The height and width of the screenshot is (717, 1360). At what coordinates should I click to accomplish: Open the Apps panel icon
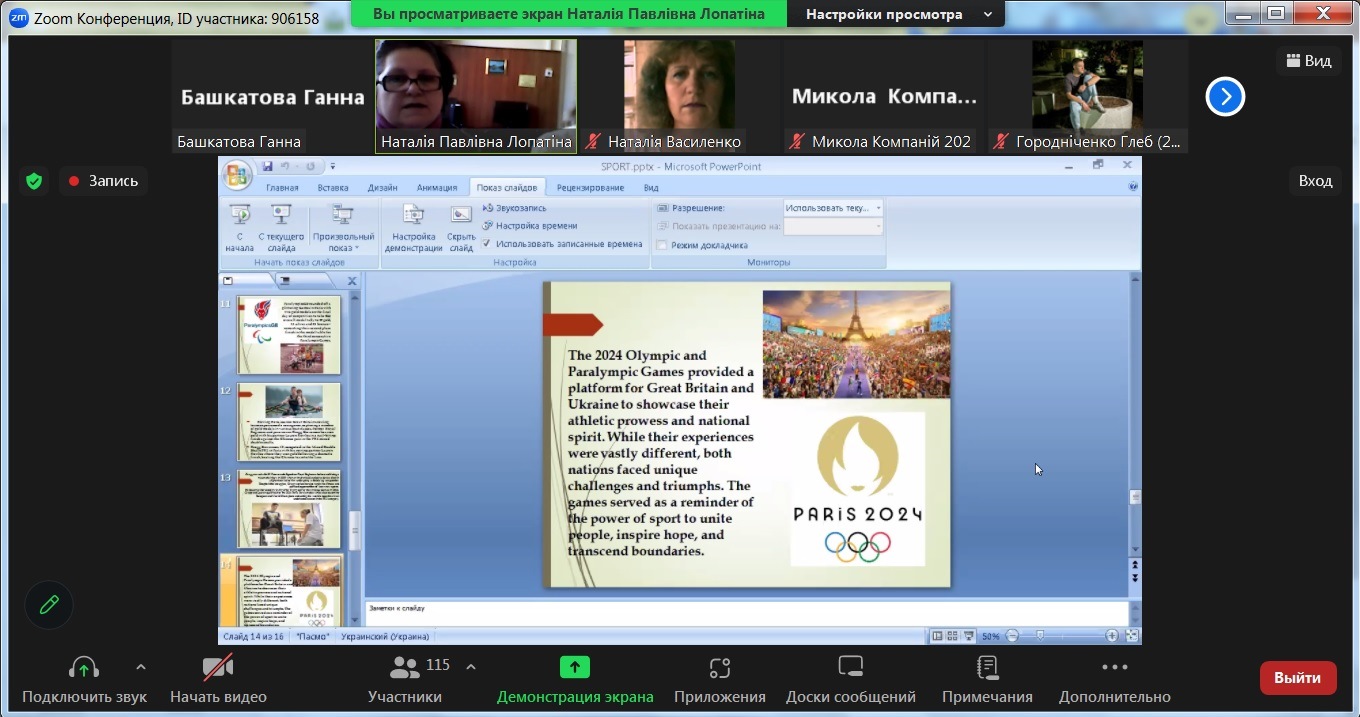coord(719,667)
